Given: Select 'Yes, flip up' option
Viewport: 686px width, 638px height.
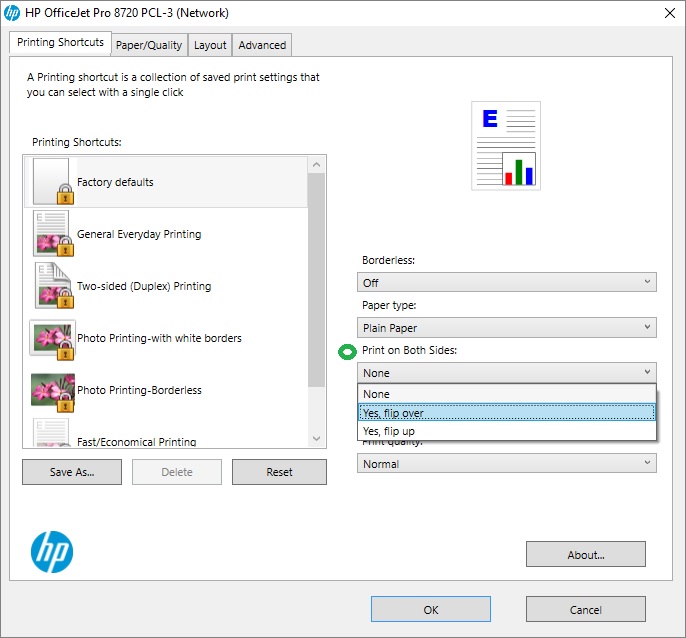Looking at the screenshot, I should (506, 431).
